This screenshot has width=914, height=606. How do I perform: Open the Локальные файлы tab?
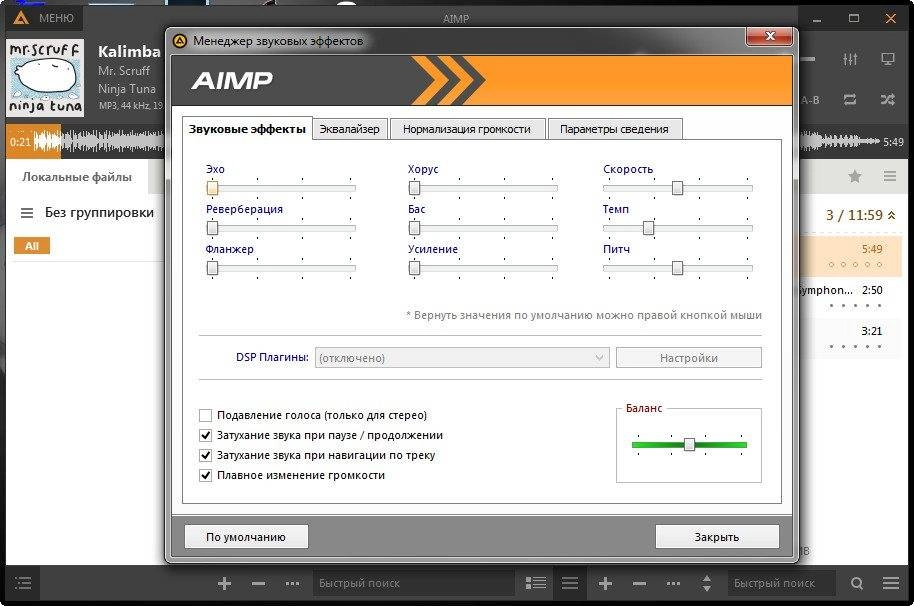pos(77,177)
